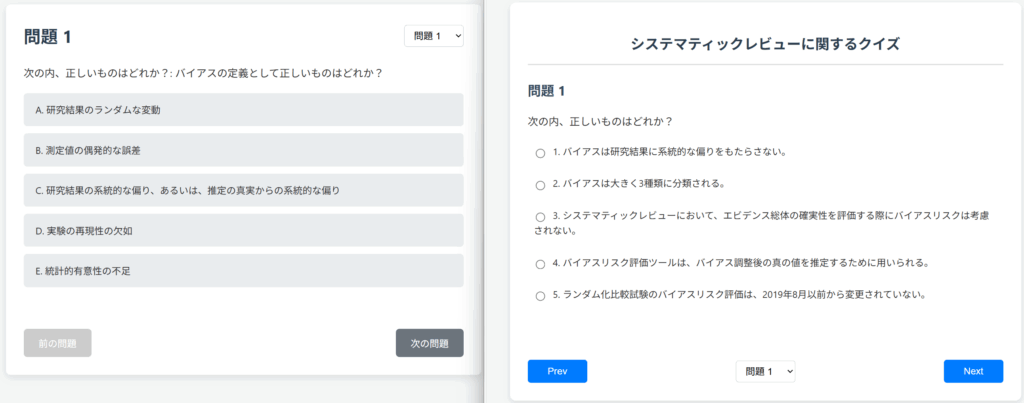Click the blue Prev button
The height and width of the screenshot is (403, 1024).
coord(557,371)
